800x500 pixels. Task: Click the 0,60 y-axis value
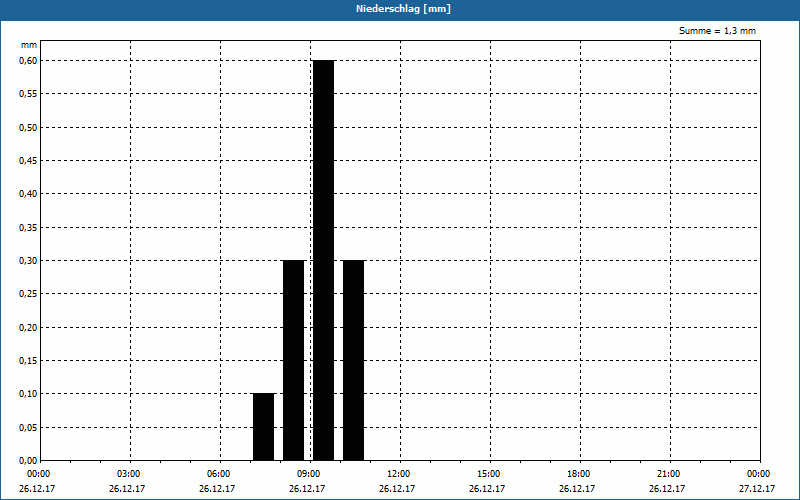(28, 61)
